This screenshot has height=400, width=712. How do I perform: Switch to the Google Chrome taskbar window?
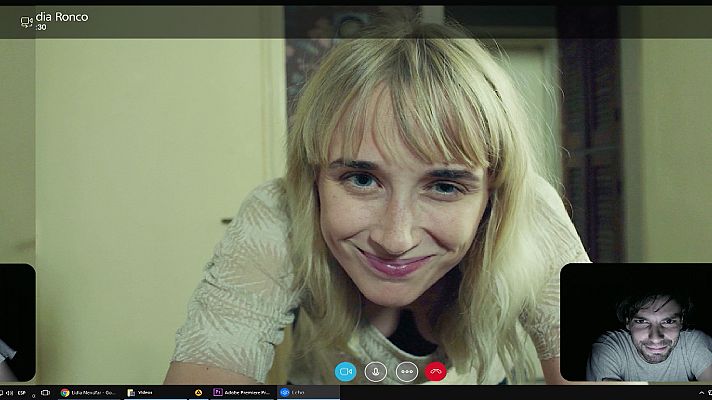[88, 393]
